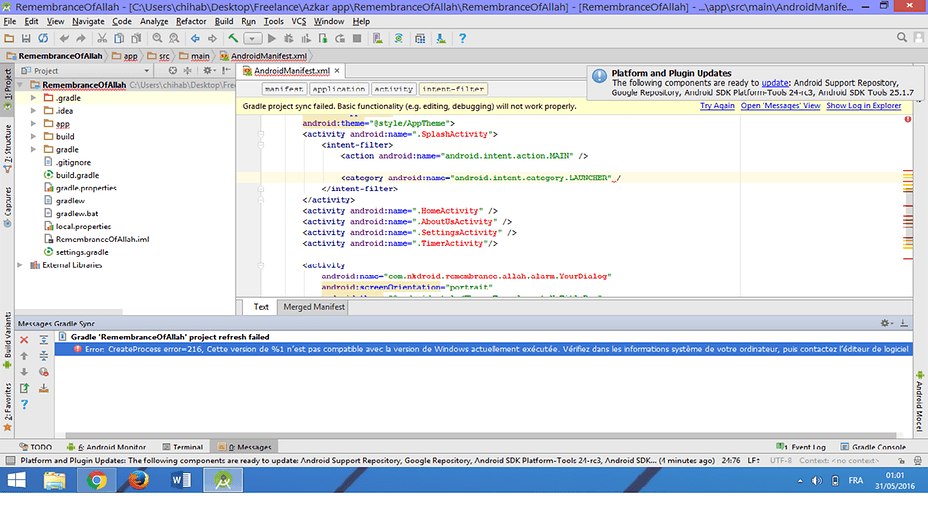Screen dimensions: 928x521
Task: Open Messages panel gear settings
Action: click(x=885, y=323)
